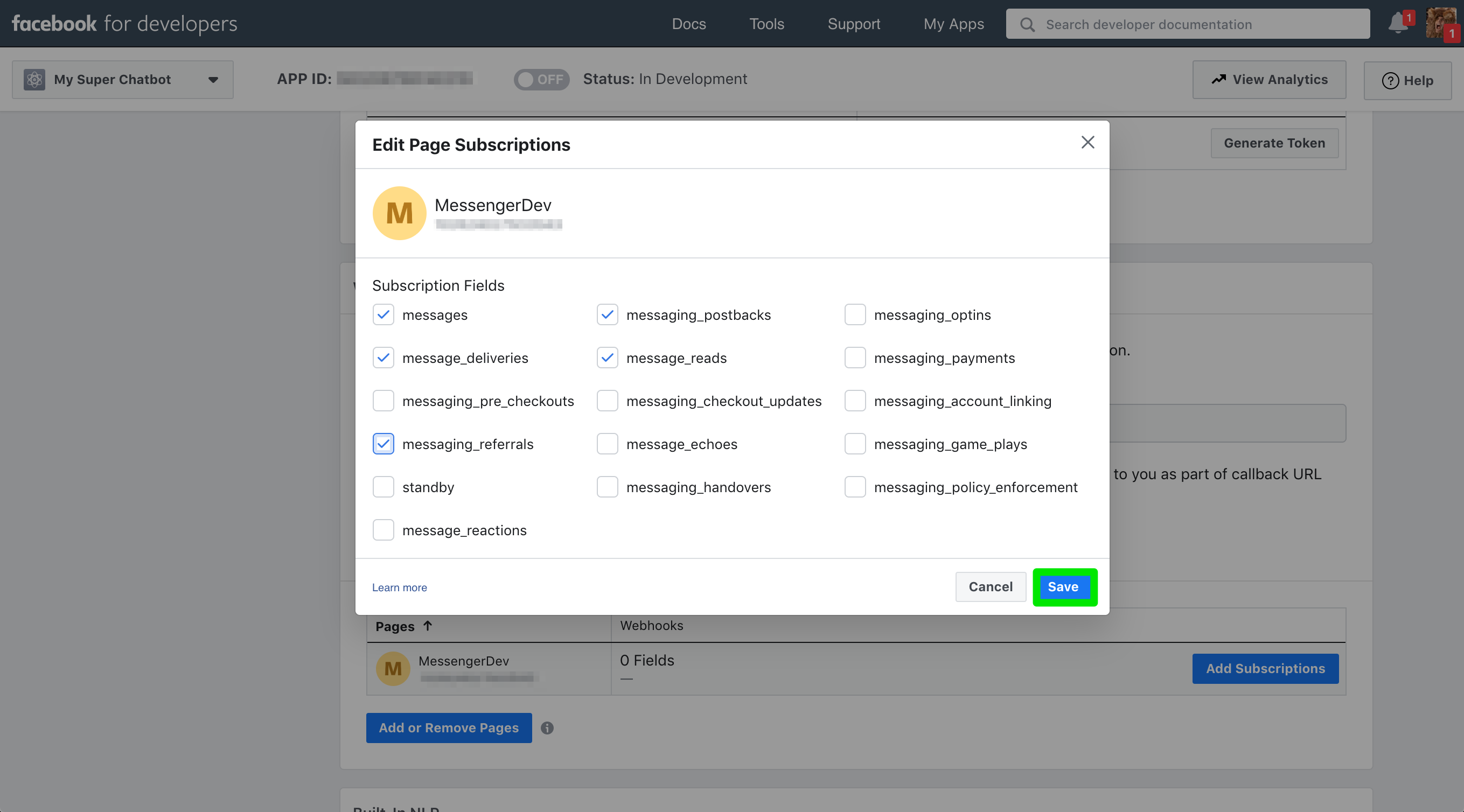This screenshot has width=1464, height=812.
Task: Check messaging_pre_checkouts checkbox
Action: click(383, 401)
